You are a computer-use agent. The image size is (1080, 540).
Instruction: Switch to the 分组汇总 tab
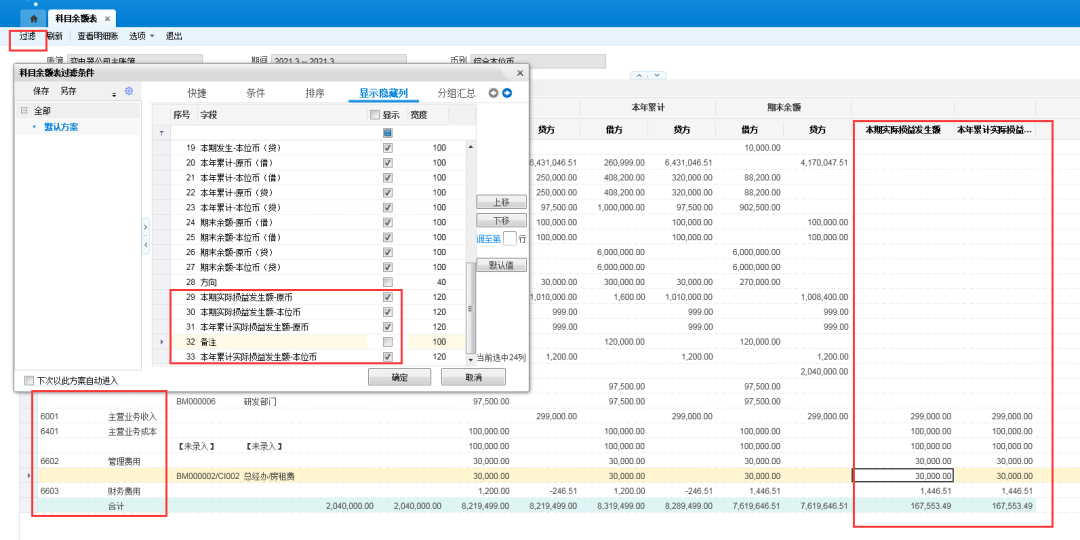click(x=457, y=94)
